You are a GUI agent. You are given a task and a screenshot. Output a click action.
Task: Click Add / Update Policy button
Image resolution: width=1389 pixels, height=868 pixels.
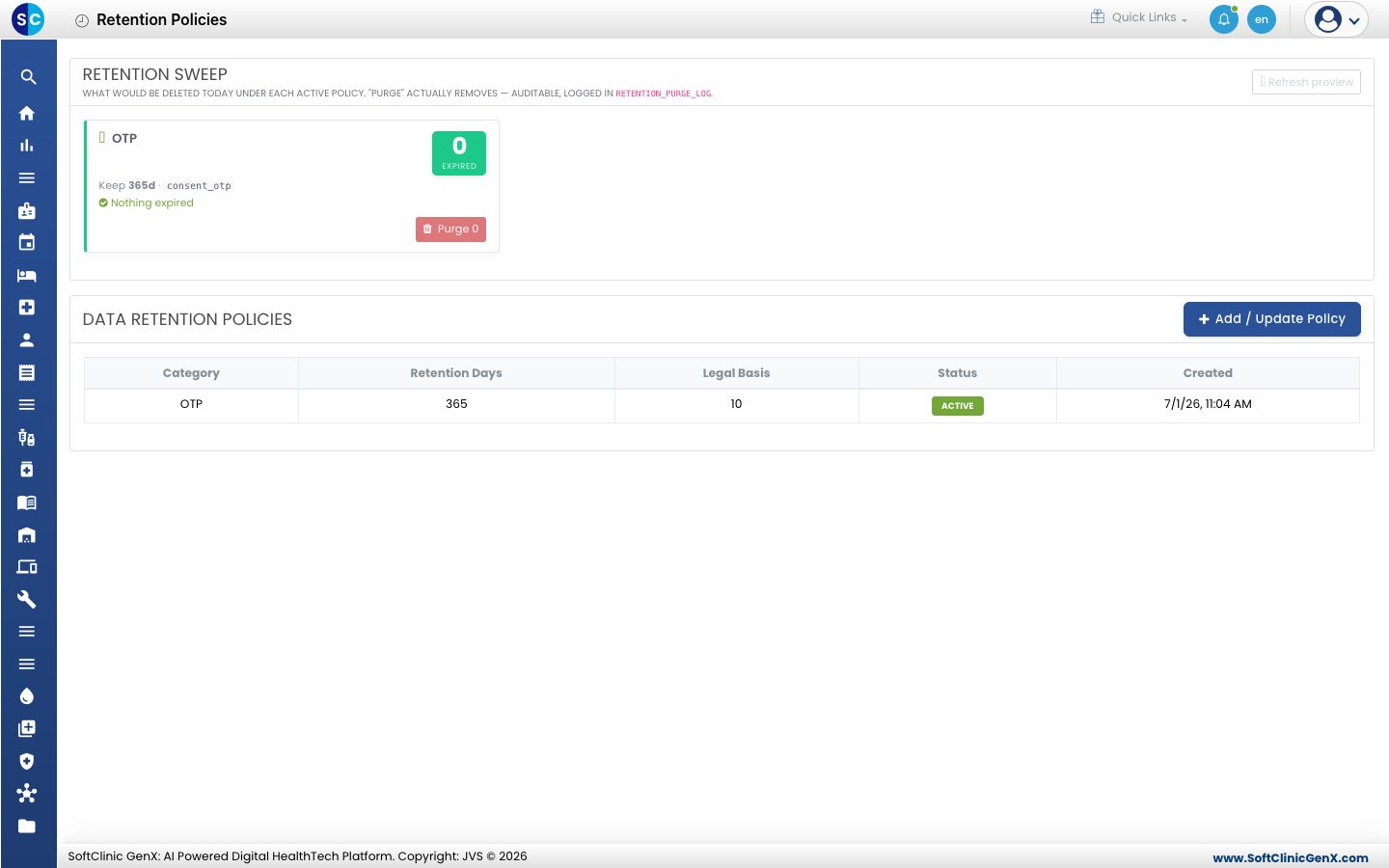(x=1272, y=319)
